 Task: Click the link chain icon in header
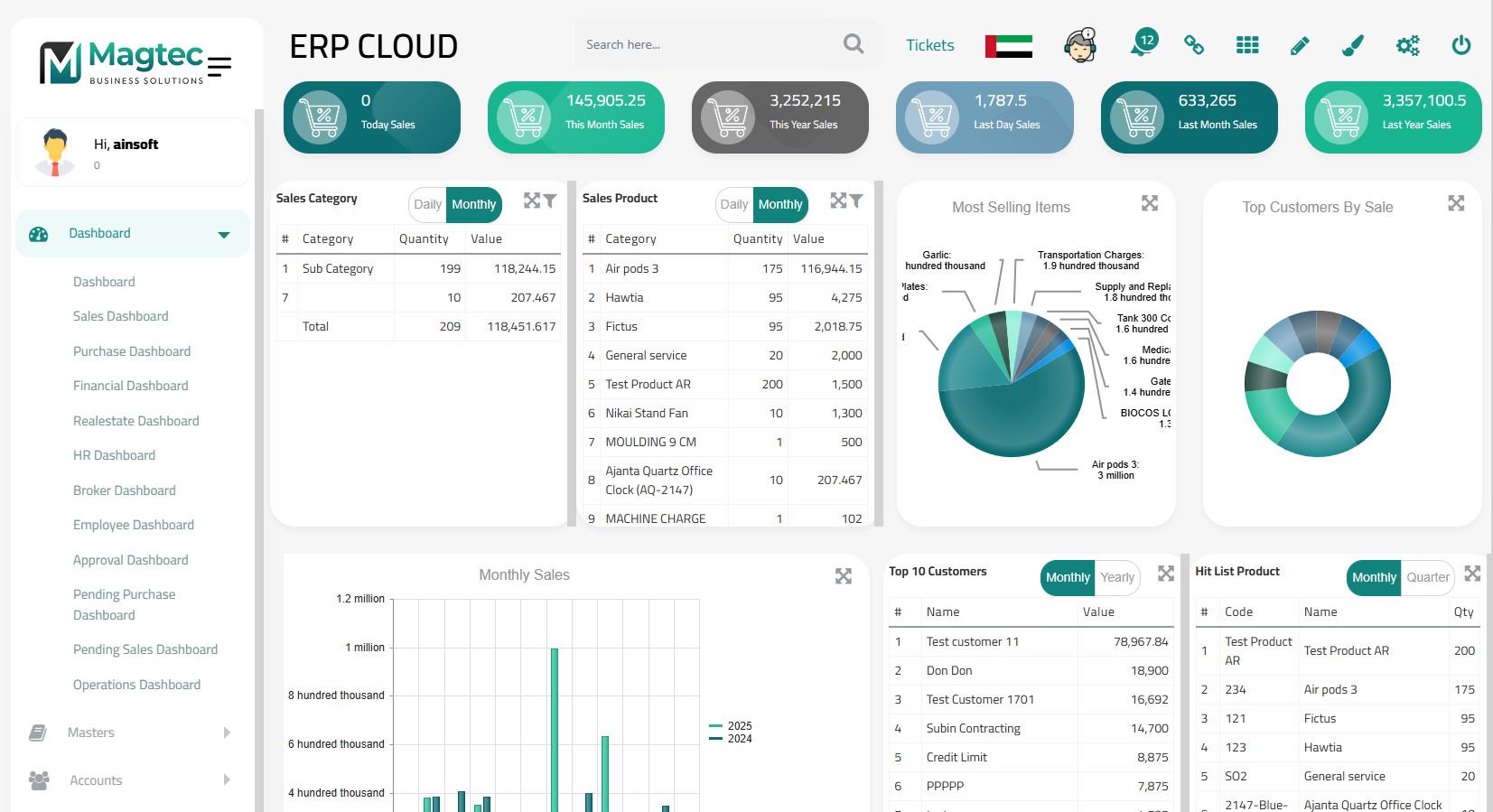click(x=1194, y=45)
